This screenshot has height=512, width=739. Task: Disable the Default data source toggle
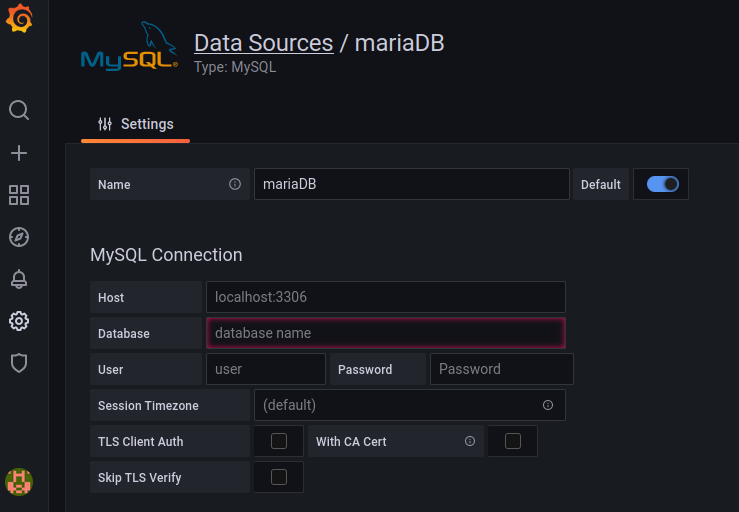(663, 184)
